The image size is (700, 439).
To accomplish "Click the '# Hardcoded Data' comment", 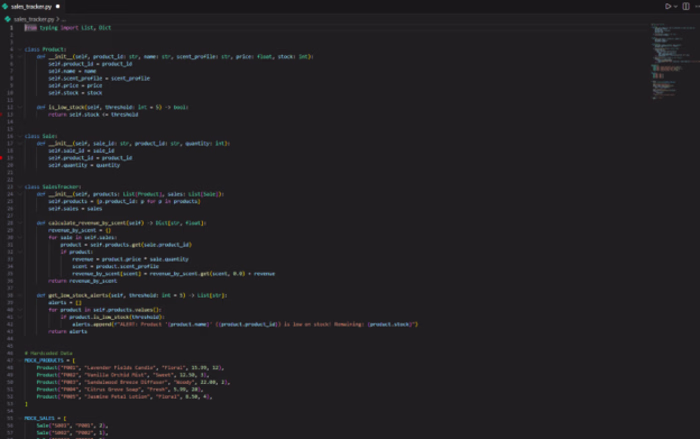I will 48,353.
